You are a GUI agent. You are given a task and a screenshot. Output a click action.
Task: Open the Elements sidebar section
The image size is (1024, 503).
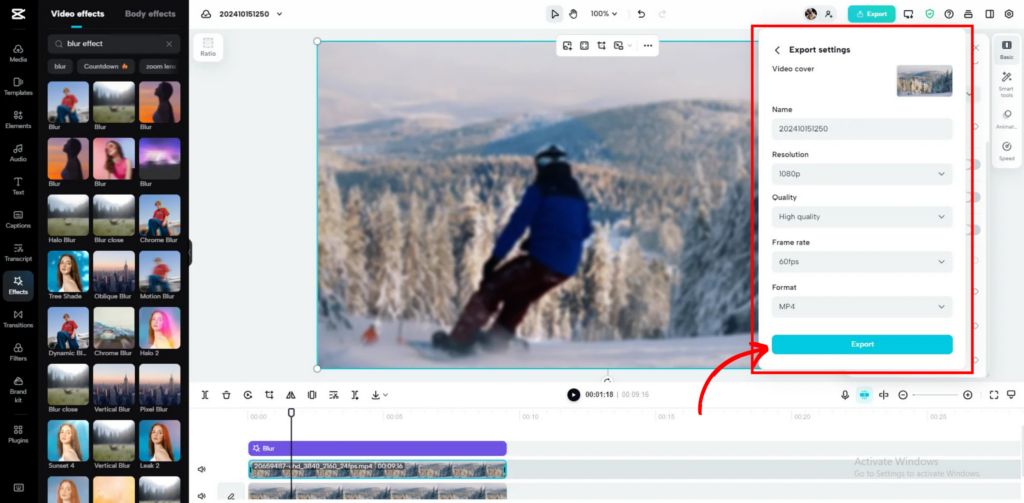tap(18, 120)
